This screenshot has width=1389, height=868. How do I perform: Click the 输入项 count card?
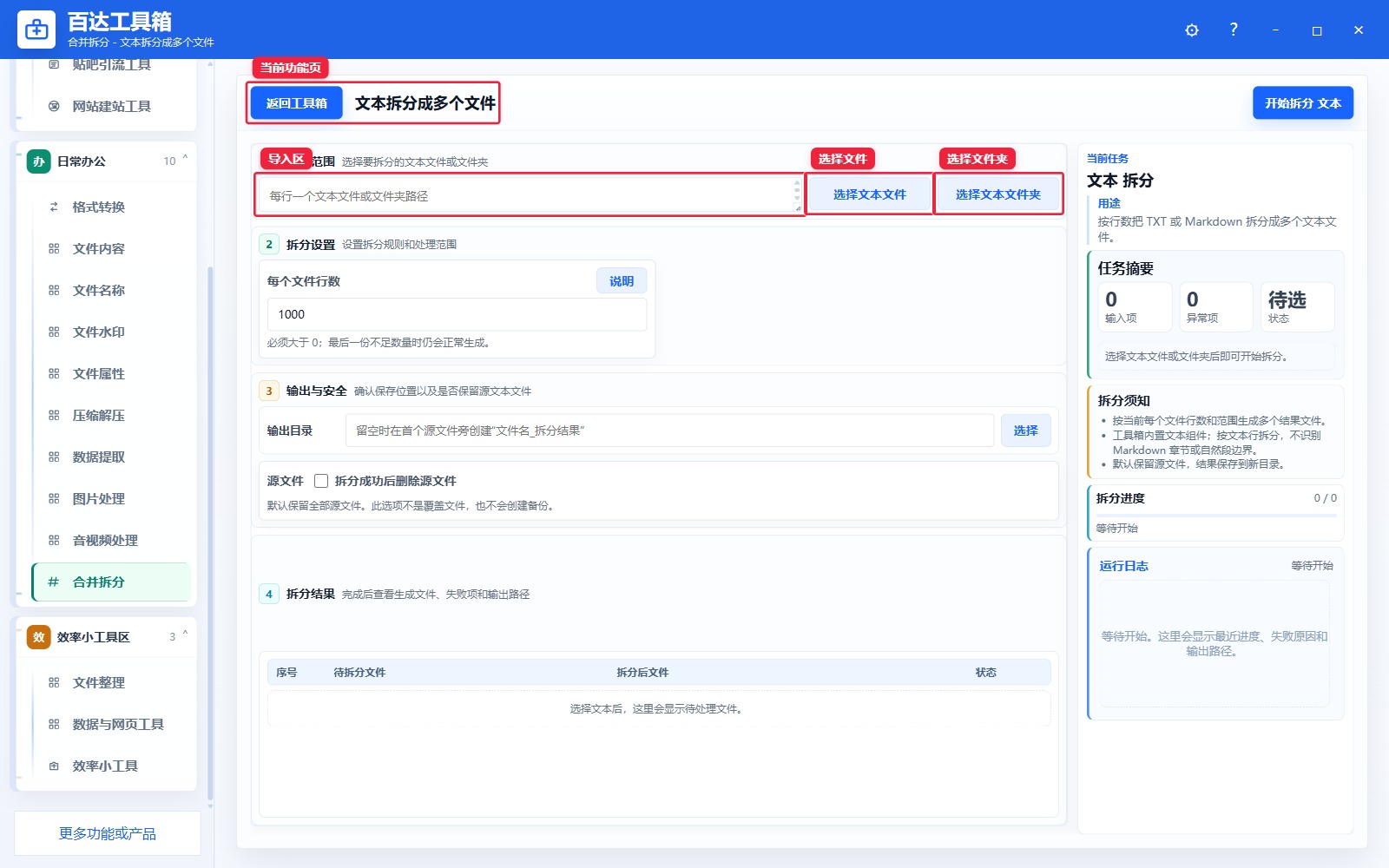[1135, 306]
